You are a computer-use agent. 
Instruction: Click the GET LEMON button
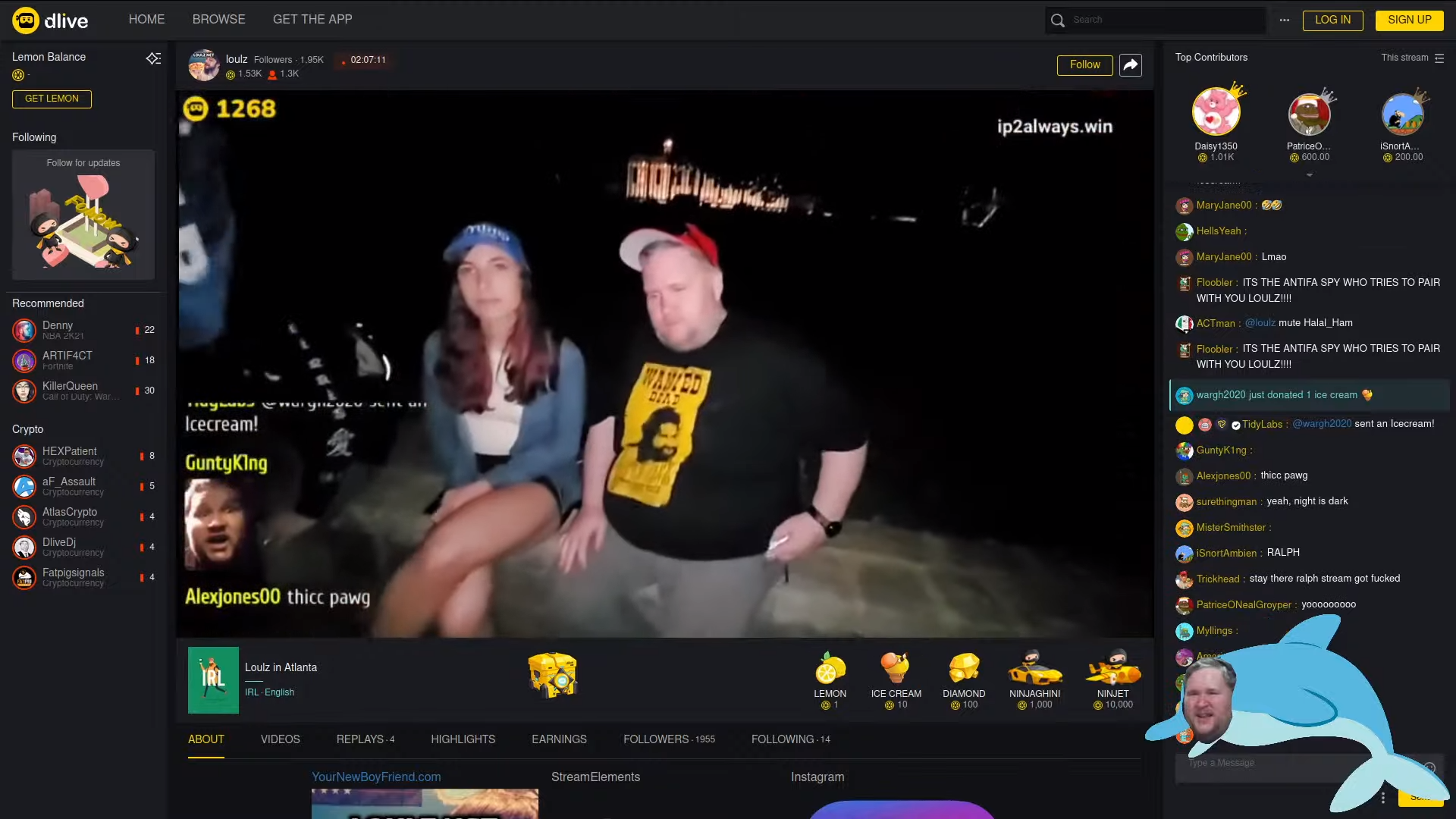[52, 99]
